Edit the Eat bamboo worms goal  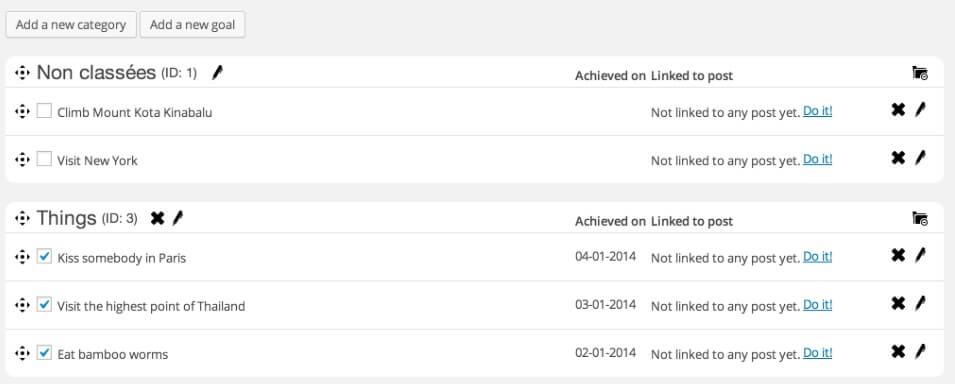coord(920,351)
